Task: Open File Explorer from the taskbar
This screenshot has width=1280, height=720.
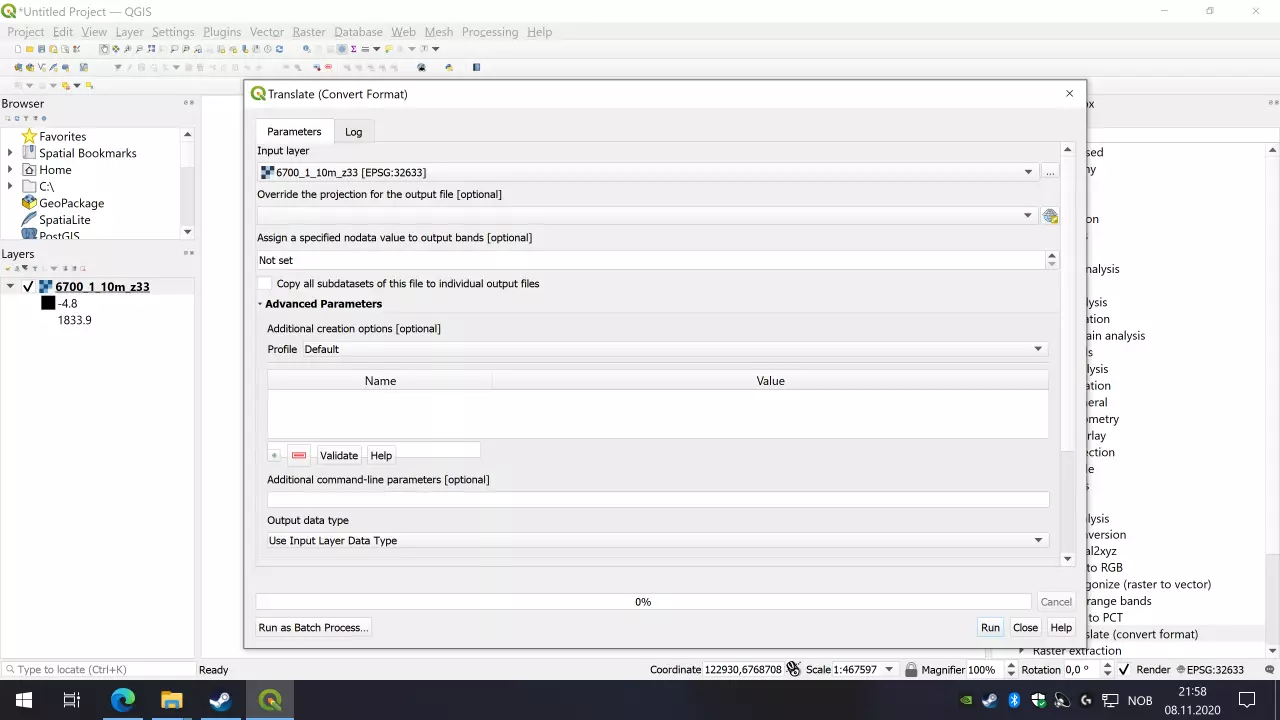Action: tap(172, 700)
